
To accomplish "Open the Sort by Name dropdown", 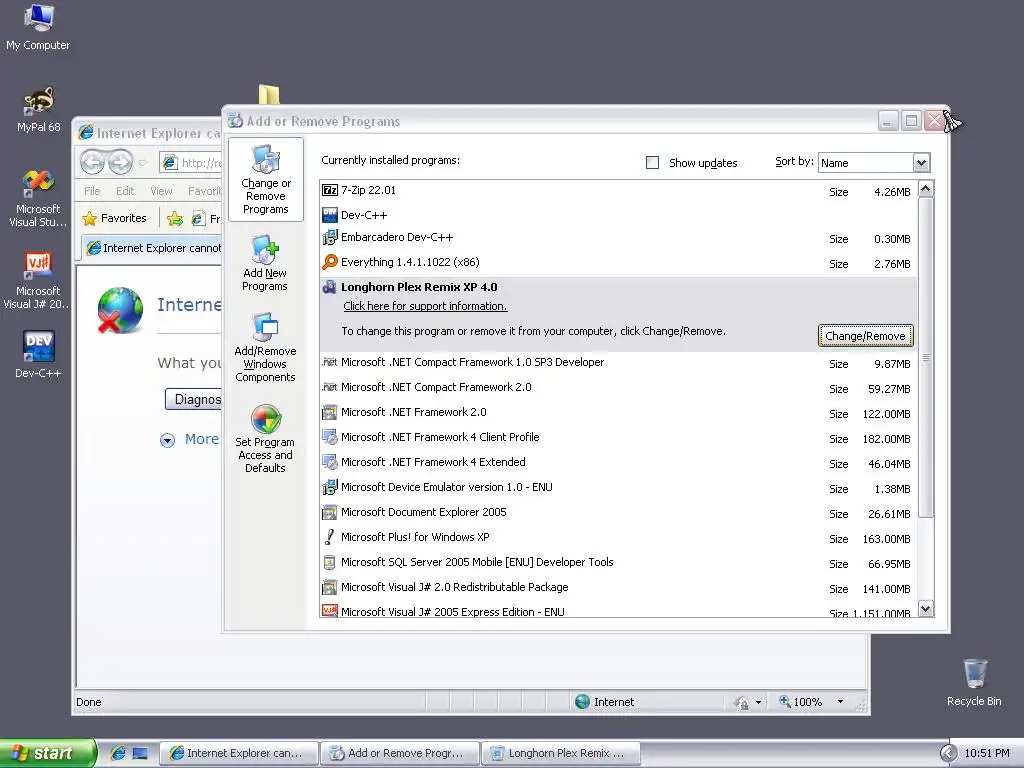I will pyautogui.click(x=921, y=163).
